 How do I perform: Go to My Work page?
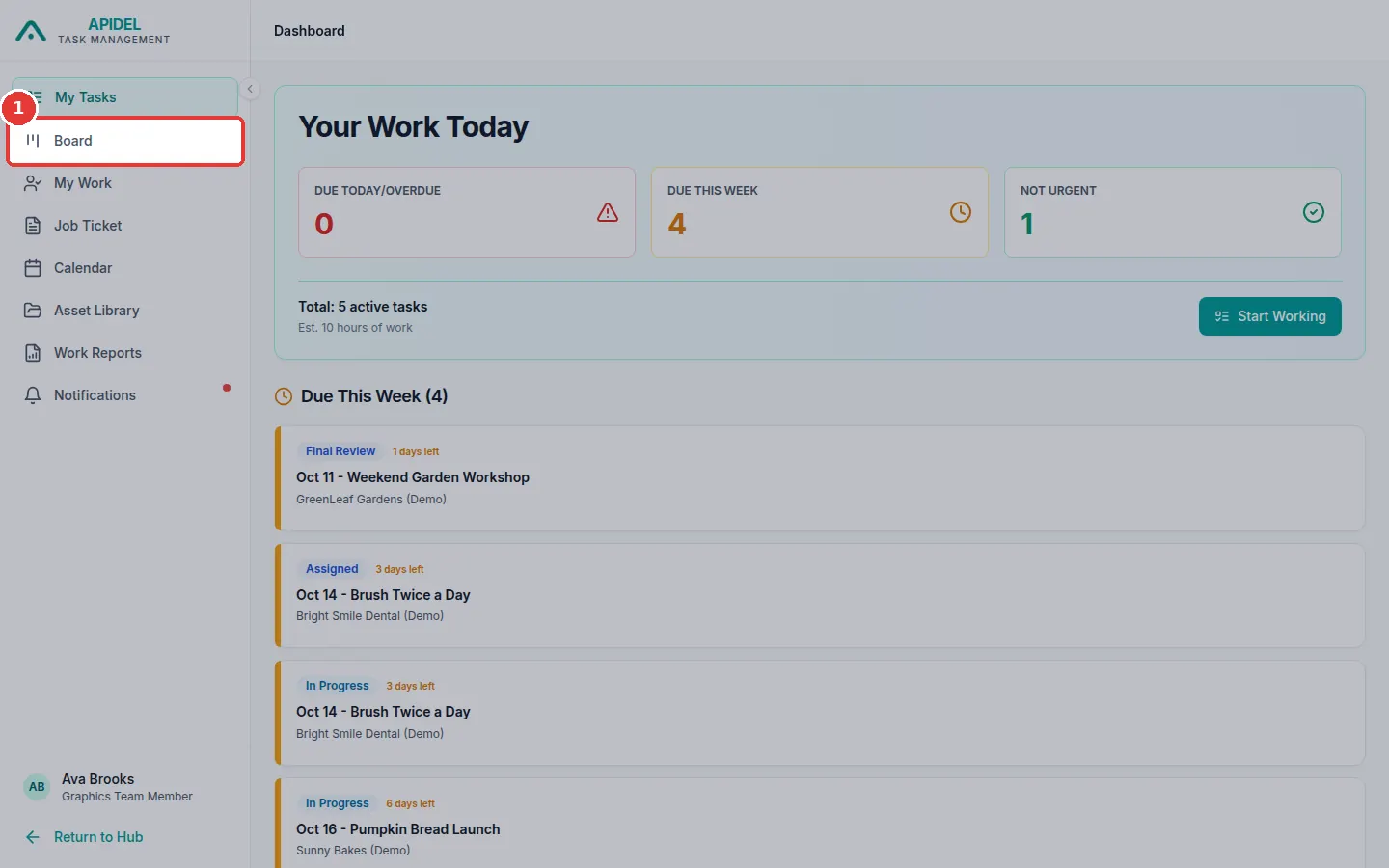(x=125, y=183)
